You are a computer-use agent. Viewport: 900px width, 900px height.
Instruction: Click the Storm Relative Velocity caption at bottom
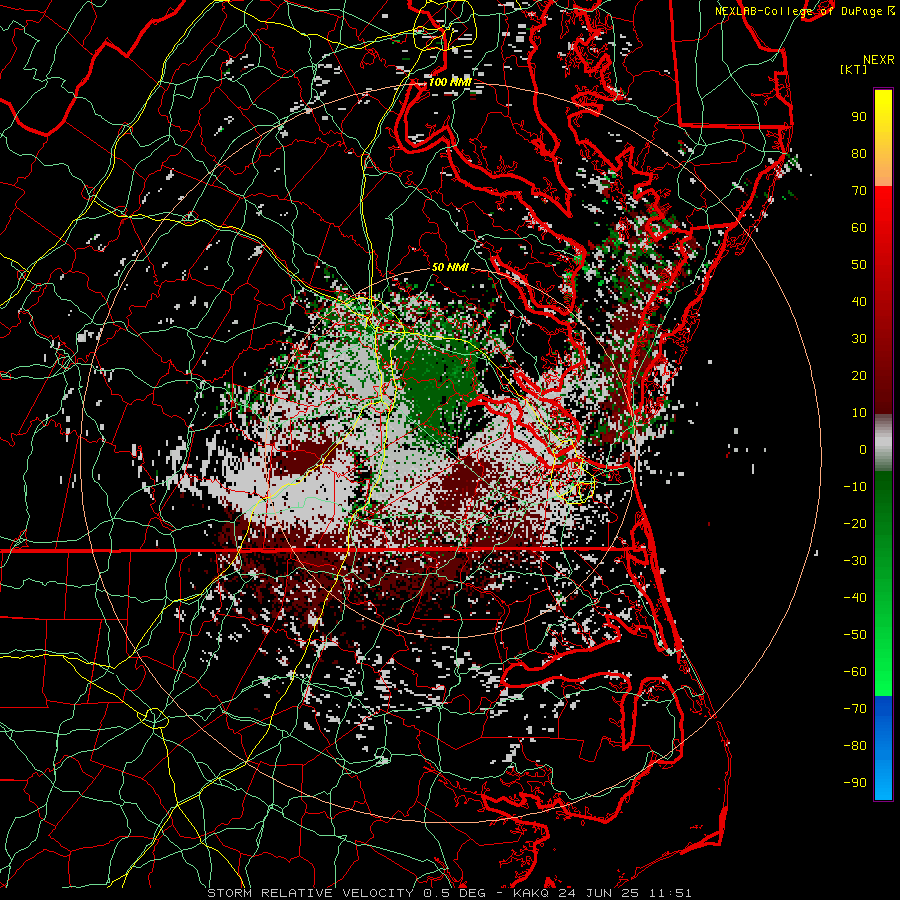(449, 893)
